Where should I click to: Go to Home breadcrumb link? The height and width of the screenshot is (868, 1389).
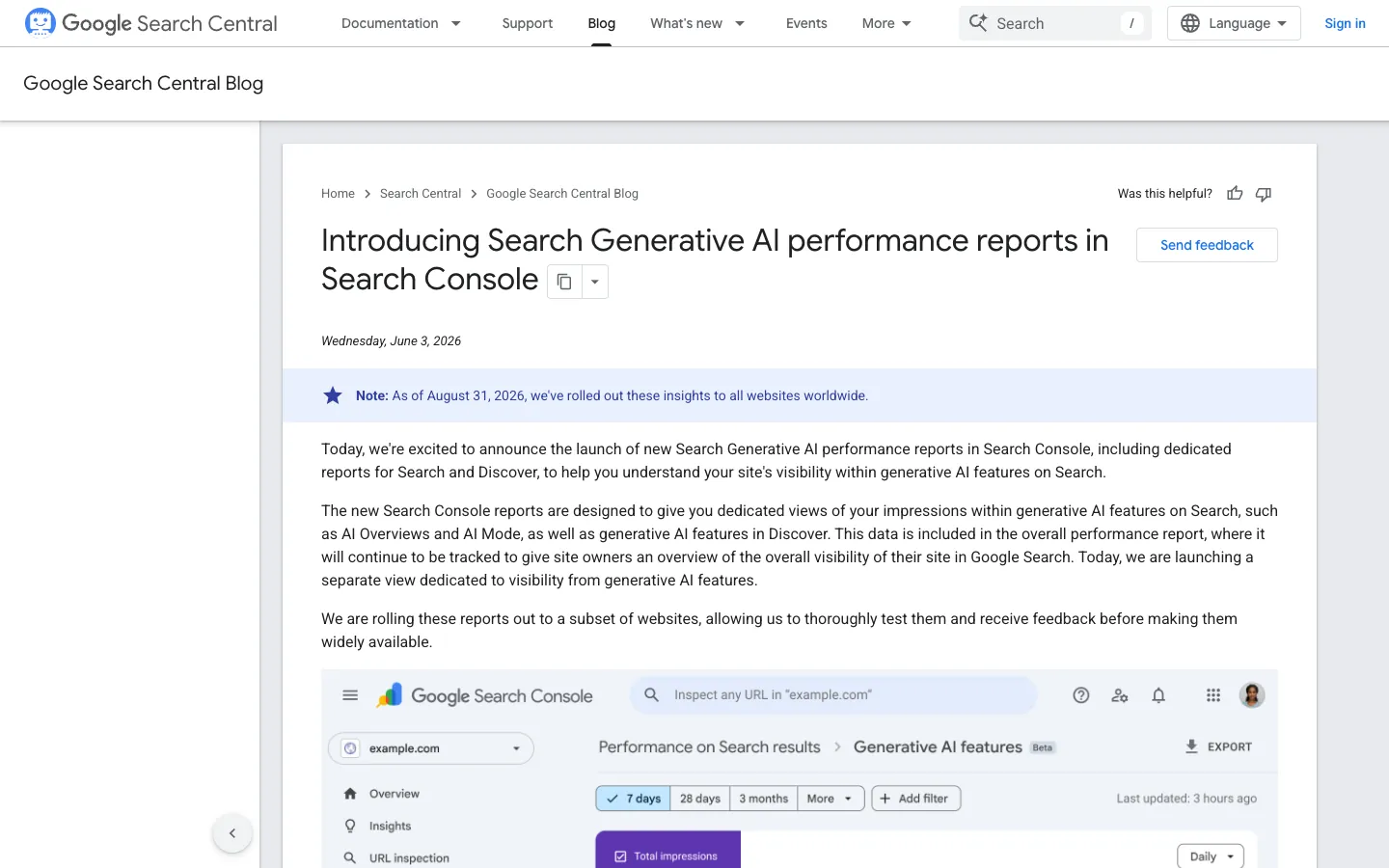point(338,194)
